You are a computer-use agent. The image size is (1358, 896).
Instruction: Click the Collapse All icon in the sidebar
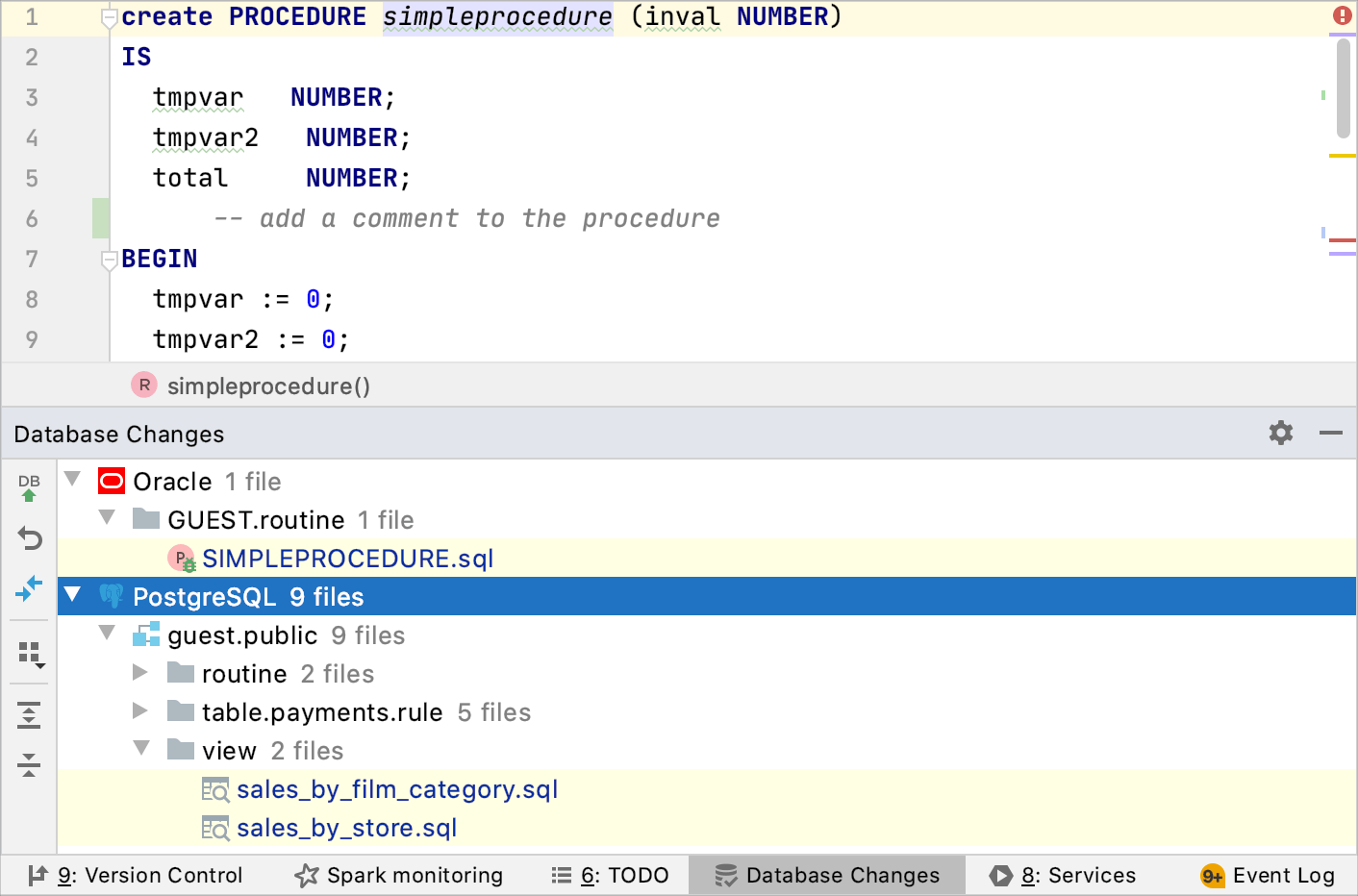click(x=29, y=766)
